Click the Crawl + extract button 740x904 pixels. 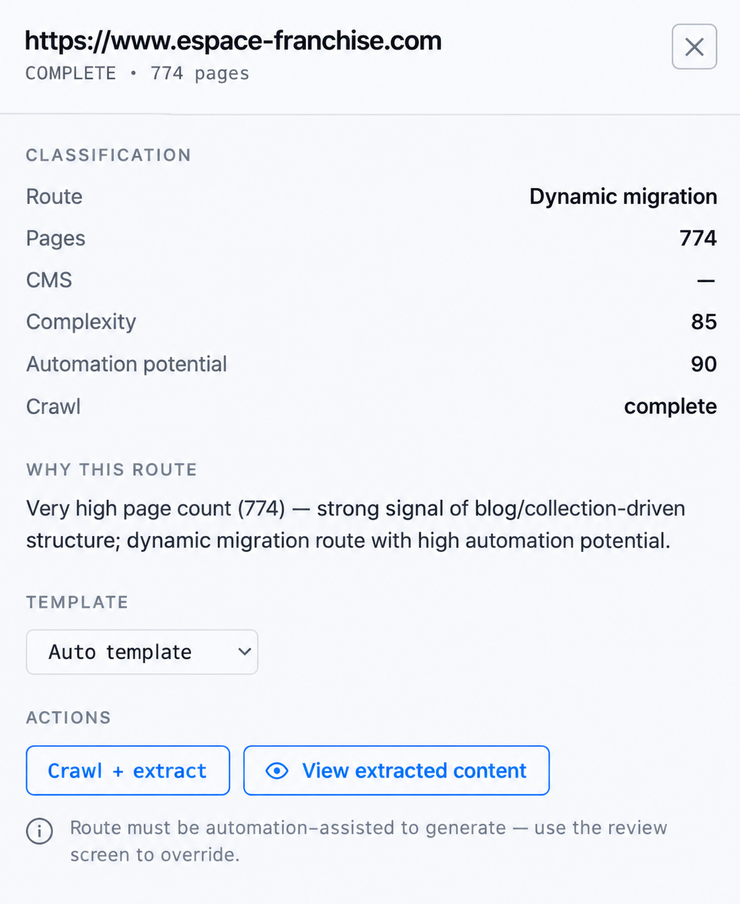click(x=128, y=771)
